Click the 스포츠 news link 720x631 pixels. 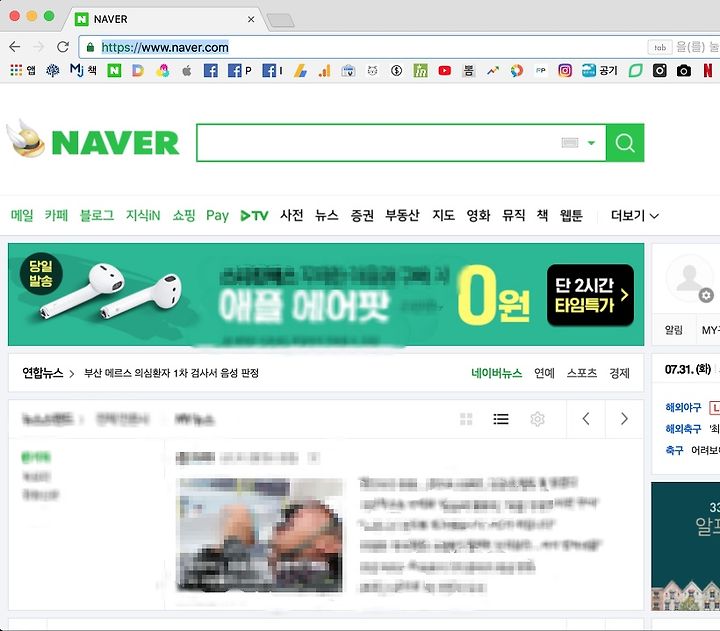[x=581, y=373]
